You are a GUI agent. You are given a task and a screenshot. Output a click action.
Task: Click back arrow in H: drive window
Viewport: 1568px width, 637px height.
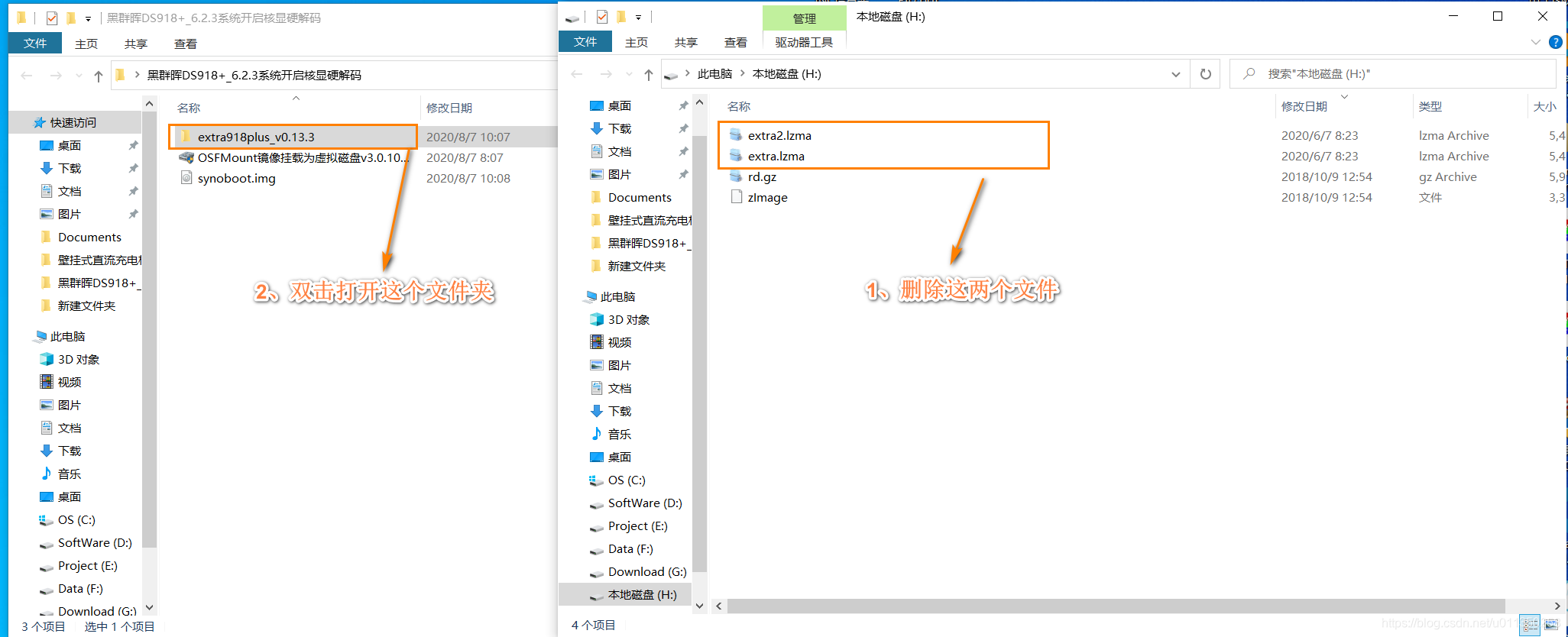577,74
